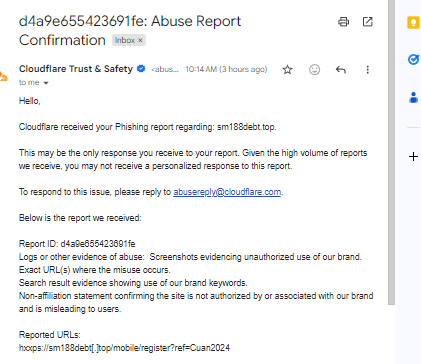Click the vertical scrollbar of the email
This screenshot has width=421, height=364.
391,152
